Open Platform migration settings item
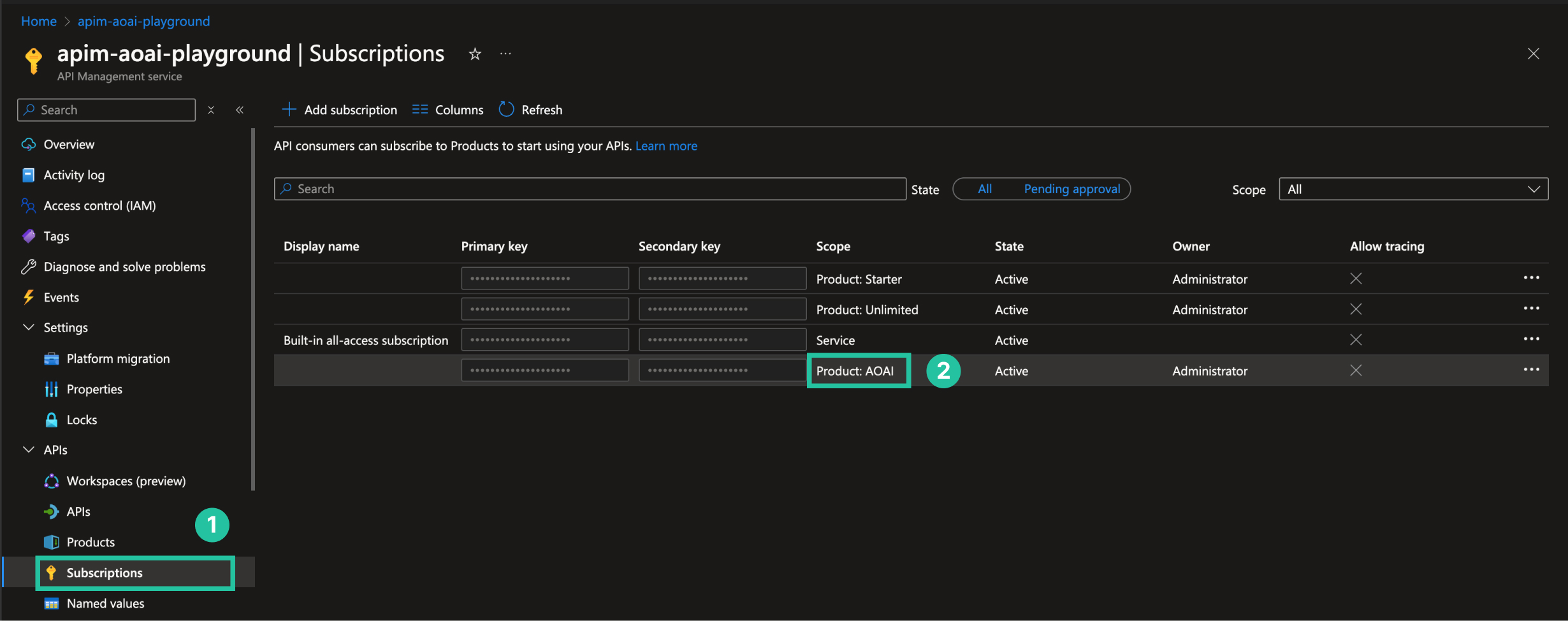The width and height of the screenshot is (1568, 621). [x=119, y=359]
